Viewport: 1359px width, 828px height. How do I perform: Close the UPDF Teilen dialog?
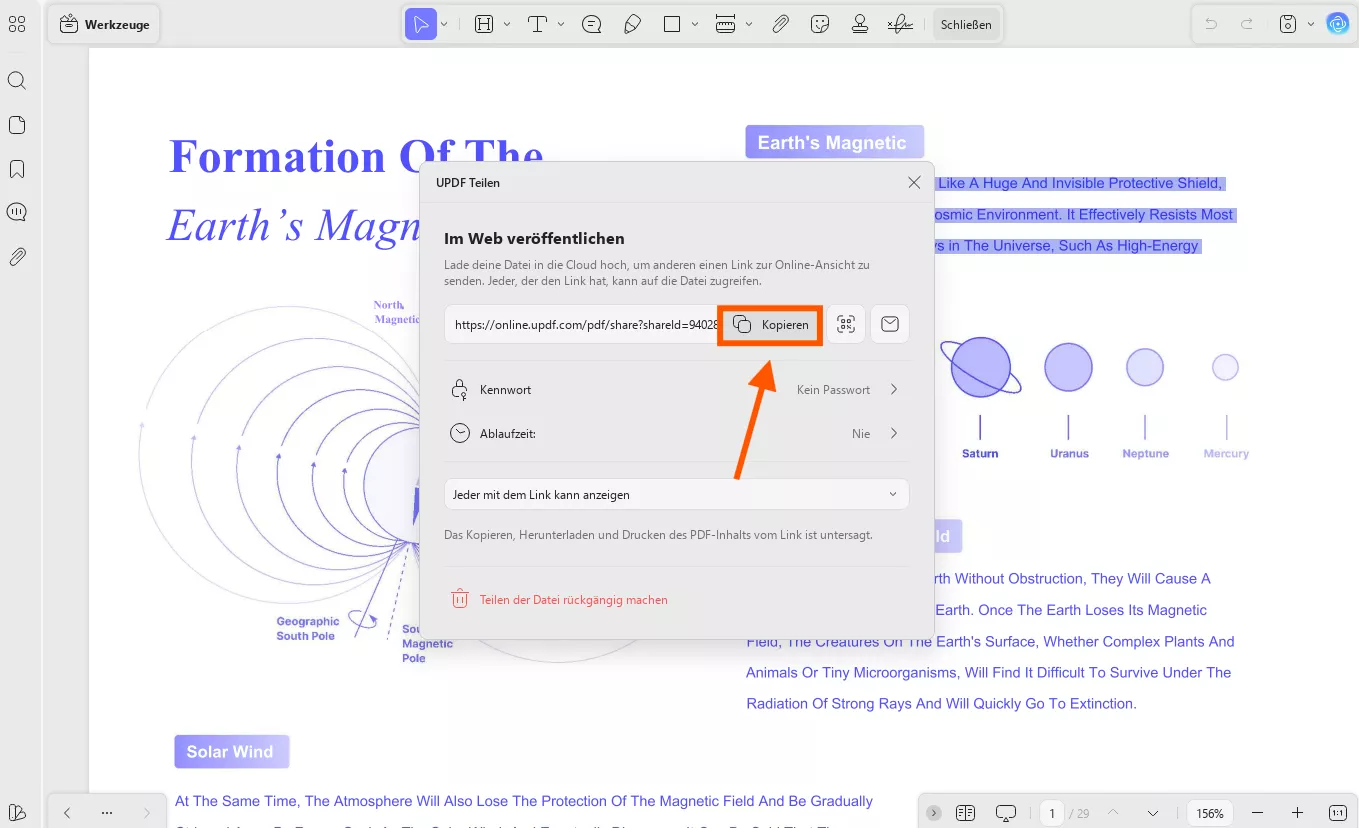pos(914,182)
